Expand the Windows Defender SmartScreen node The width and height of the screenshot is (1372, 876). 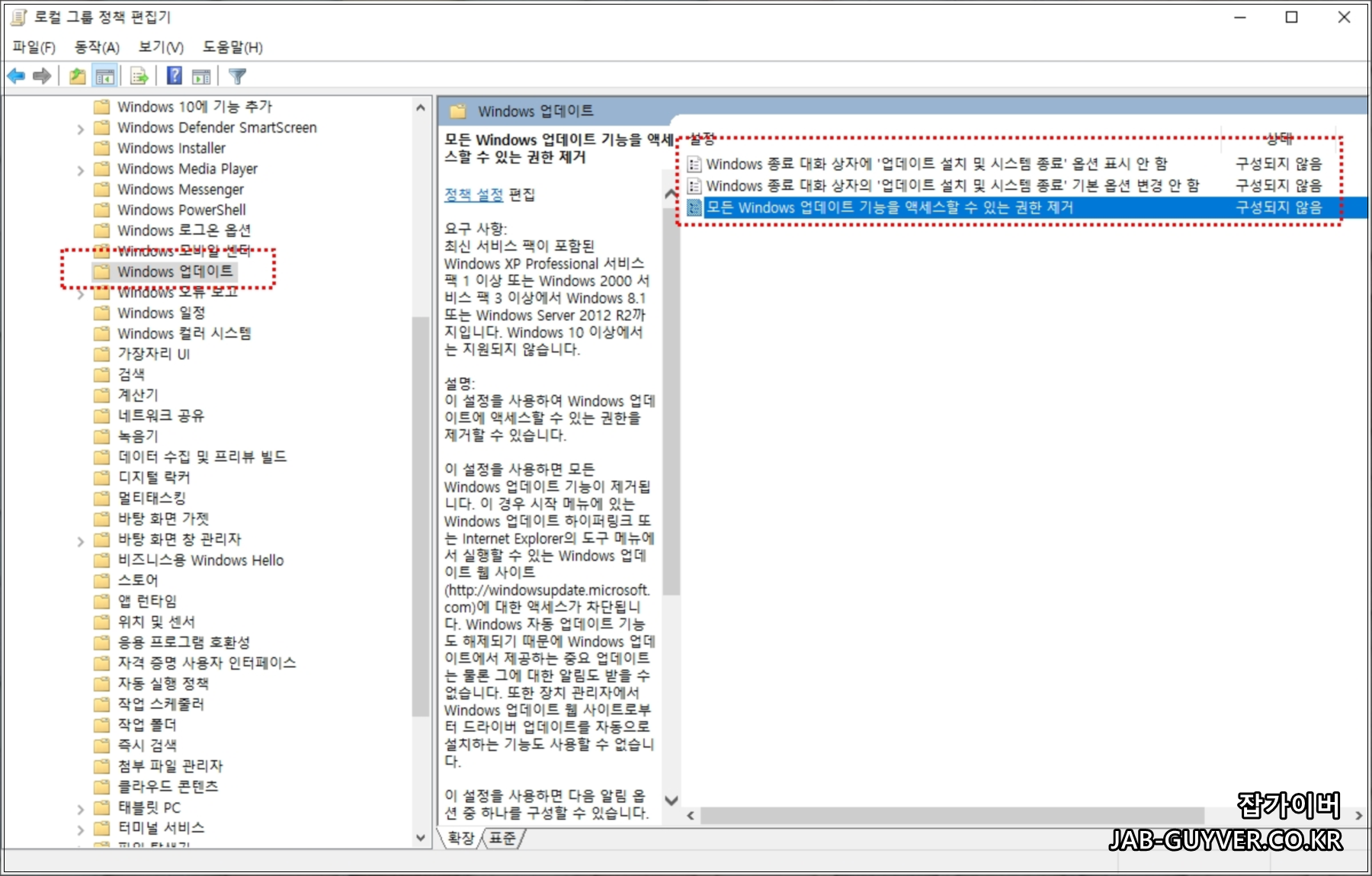tap(81, 129)
